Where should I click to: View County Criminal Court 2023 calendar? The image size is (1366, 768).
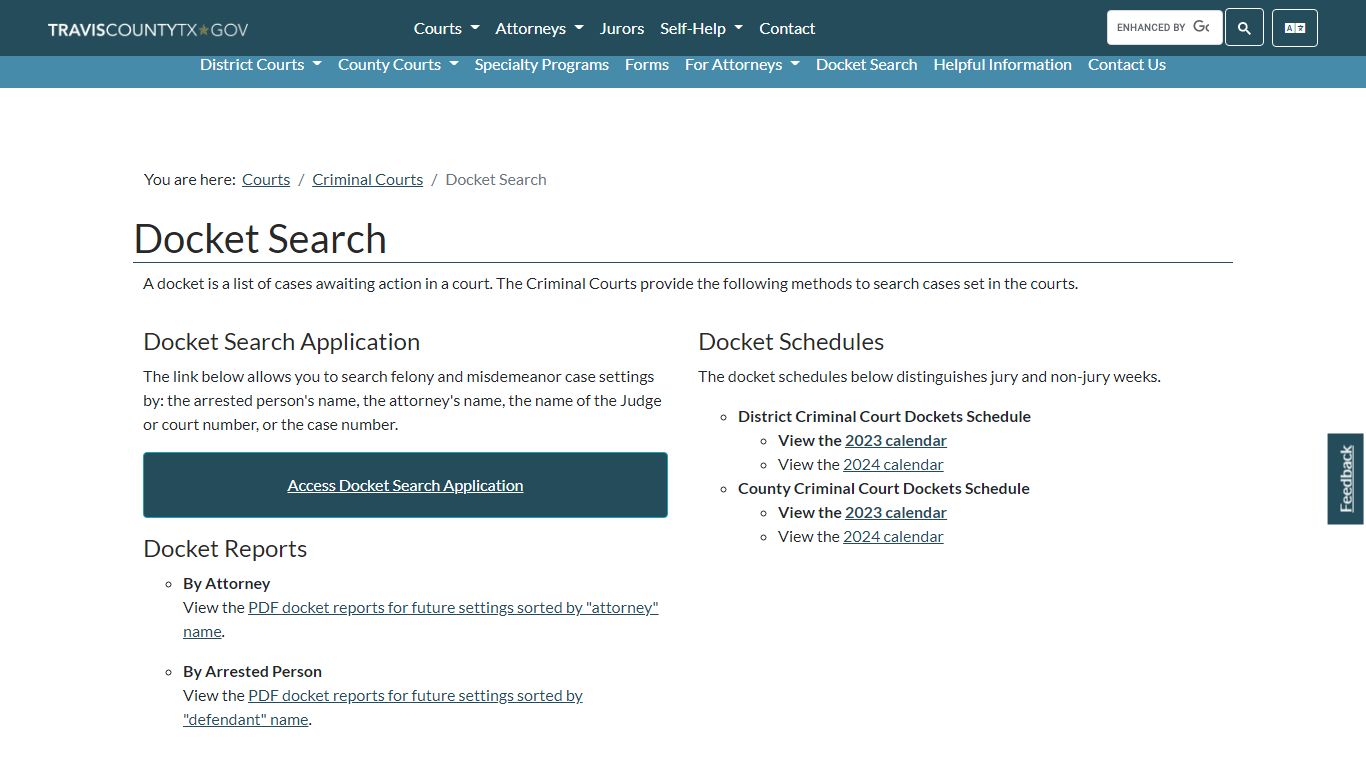(x=896, y=512)
